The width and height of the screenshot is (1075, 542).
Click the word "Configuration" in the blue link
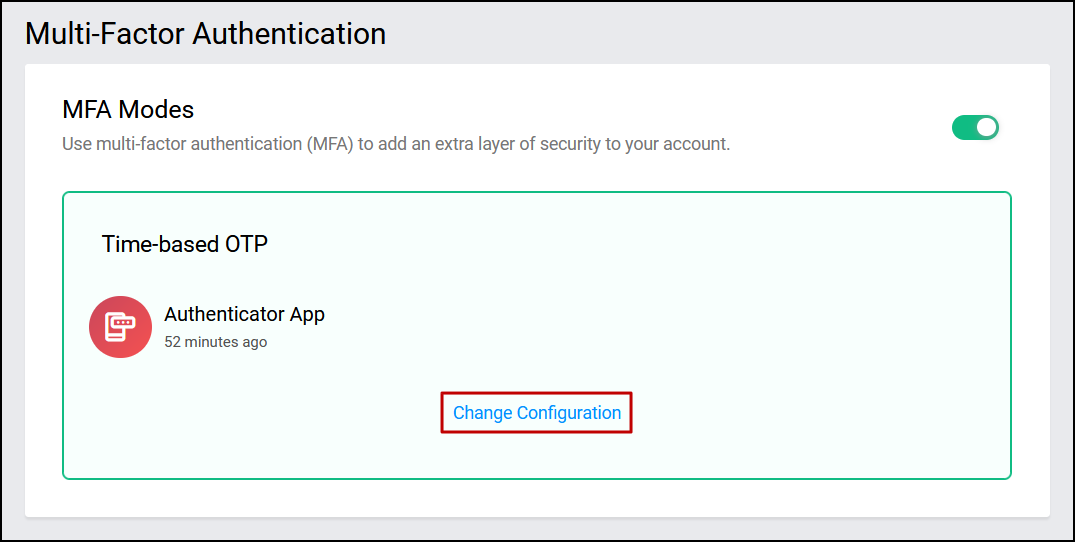[x=569, y=413]
